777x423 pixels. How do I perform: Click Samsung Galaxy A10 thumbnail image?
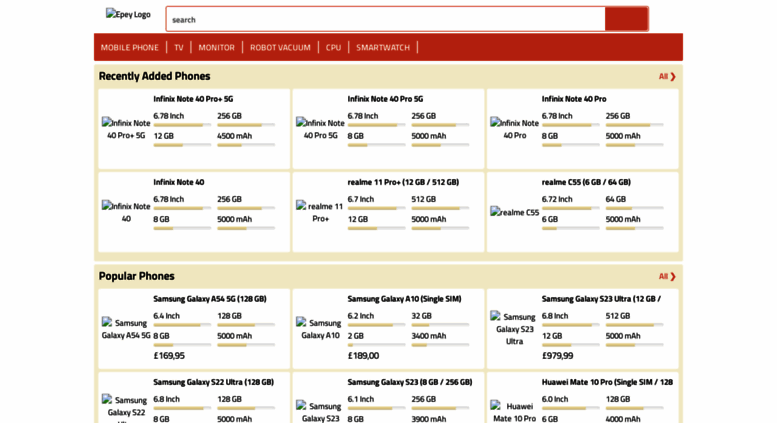point(320,329)
